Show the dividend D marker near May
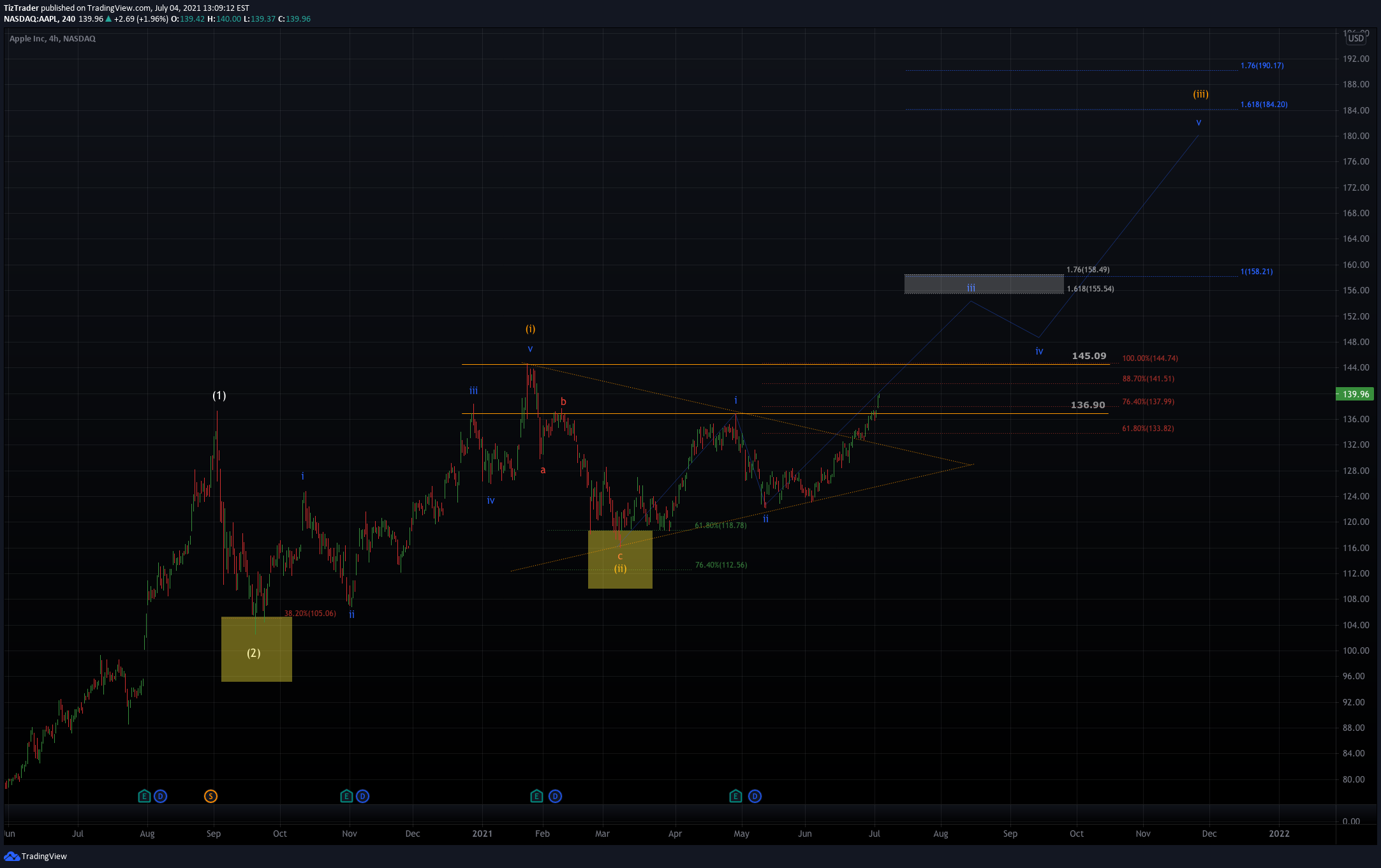Image resolution: width=1381 pixels, height=868 pixels. [x=755, y=796]
